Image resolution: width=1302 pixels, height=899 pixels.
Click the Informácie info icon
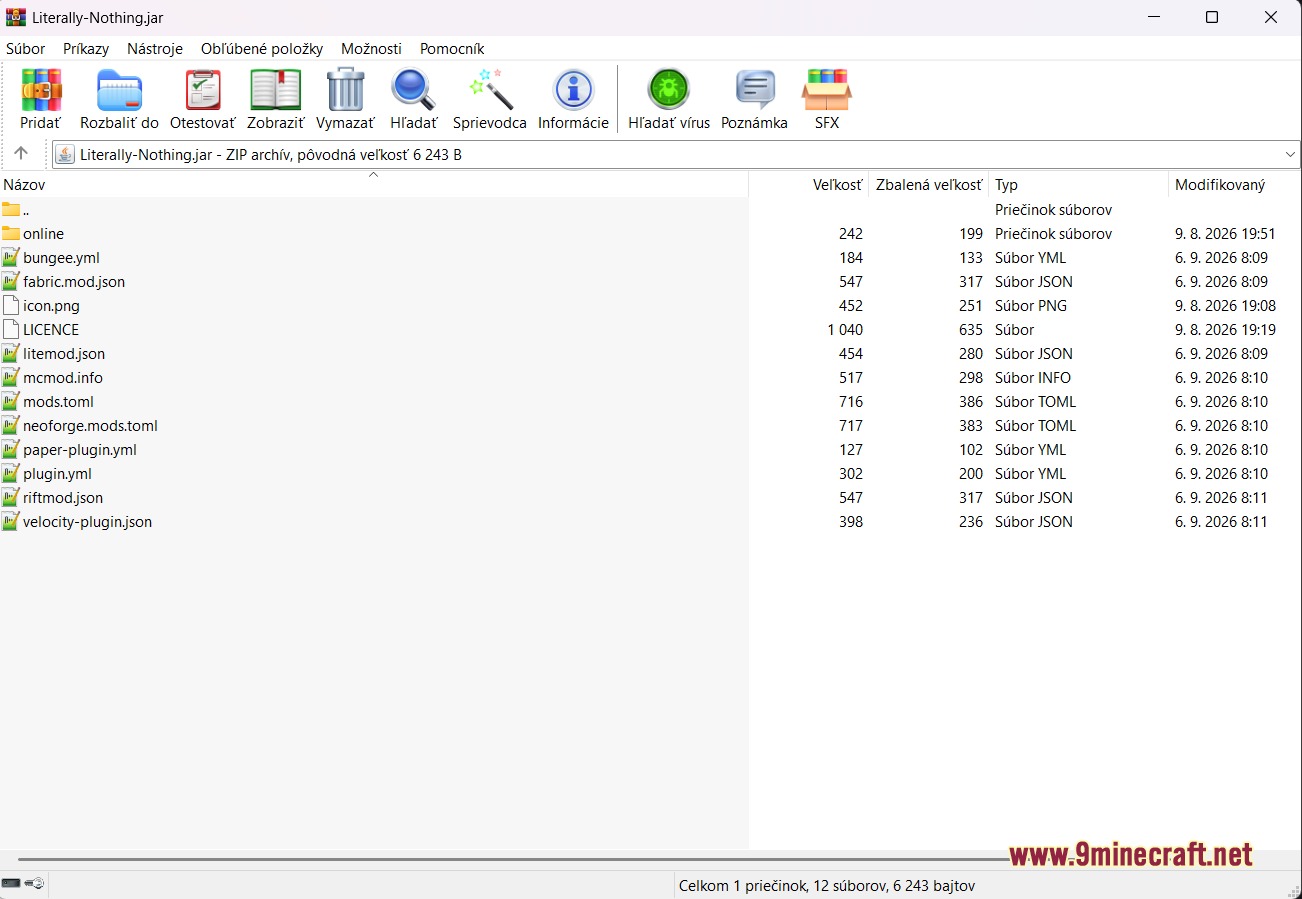click(573, 90)
